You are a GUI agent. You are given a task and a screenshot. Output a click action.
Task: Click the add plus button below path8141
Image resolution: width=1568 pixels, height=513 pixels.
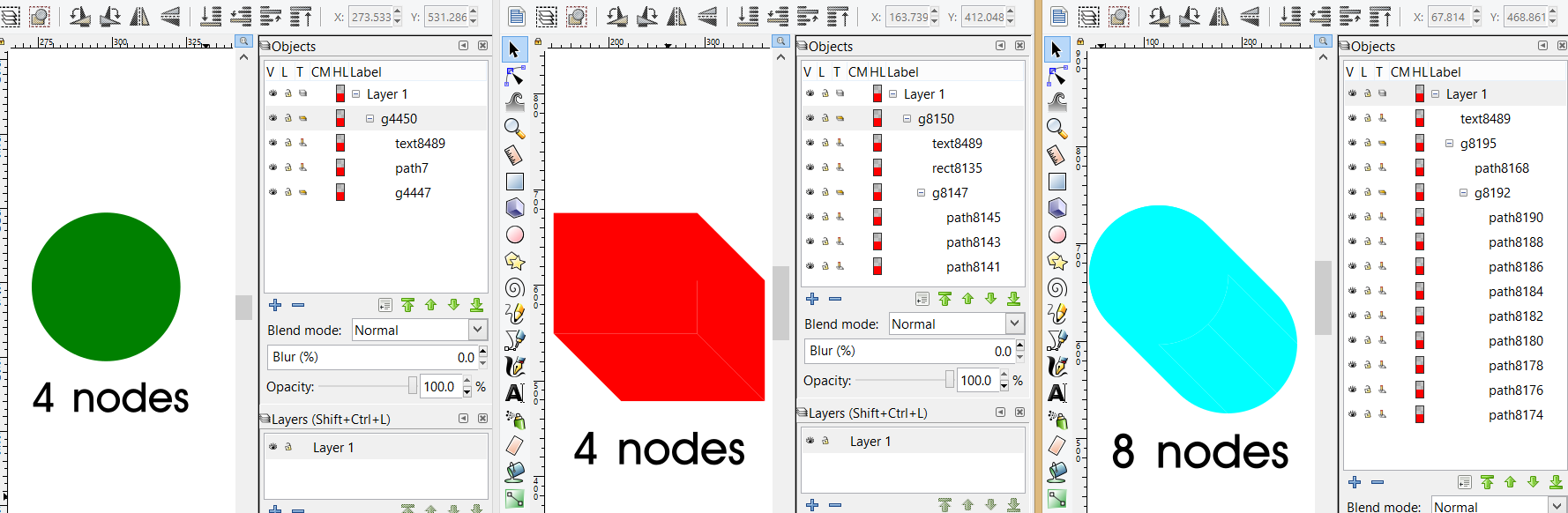[x=812, y=299]
